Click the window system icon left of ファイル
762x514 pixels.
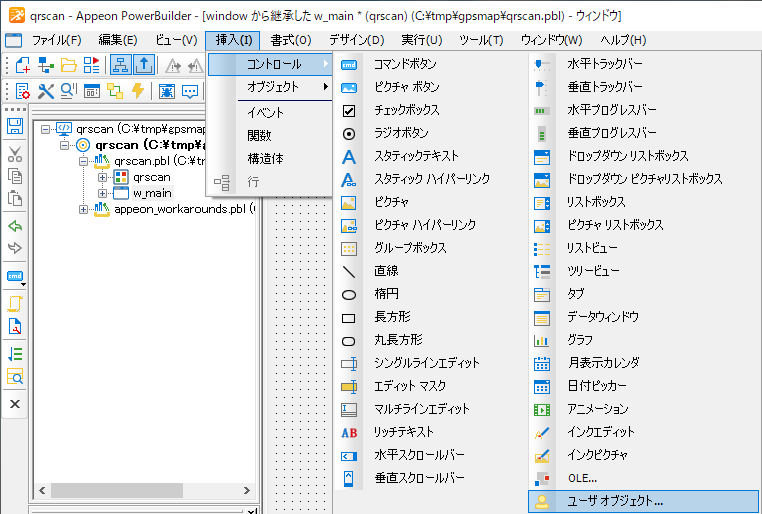(x=13, y=40)
